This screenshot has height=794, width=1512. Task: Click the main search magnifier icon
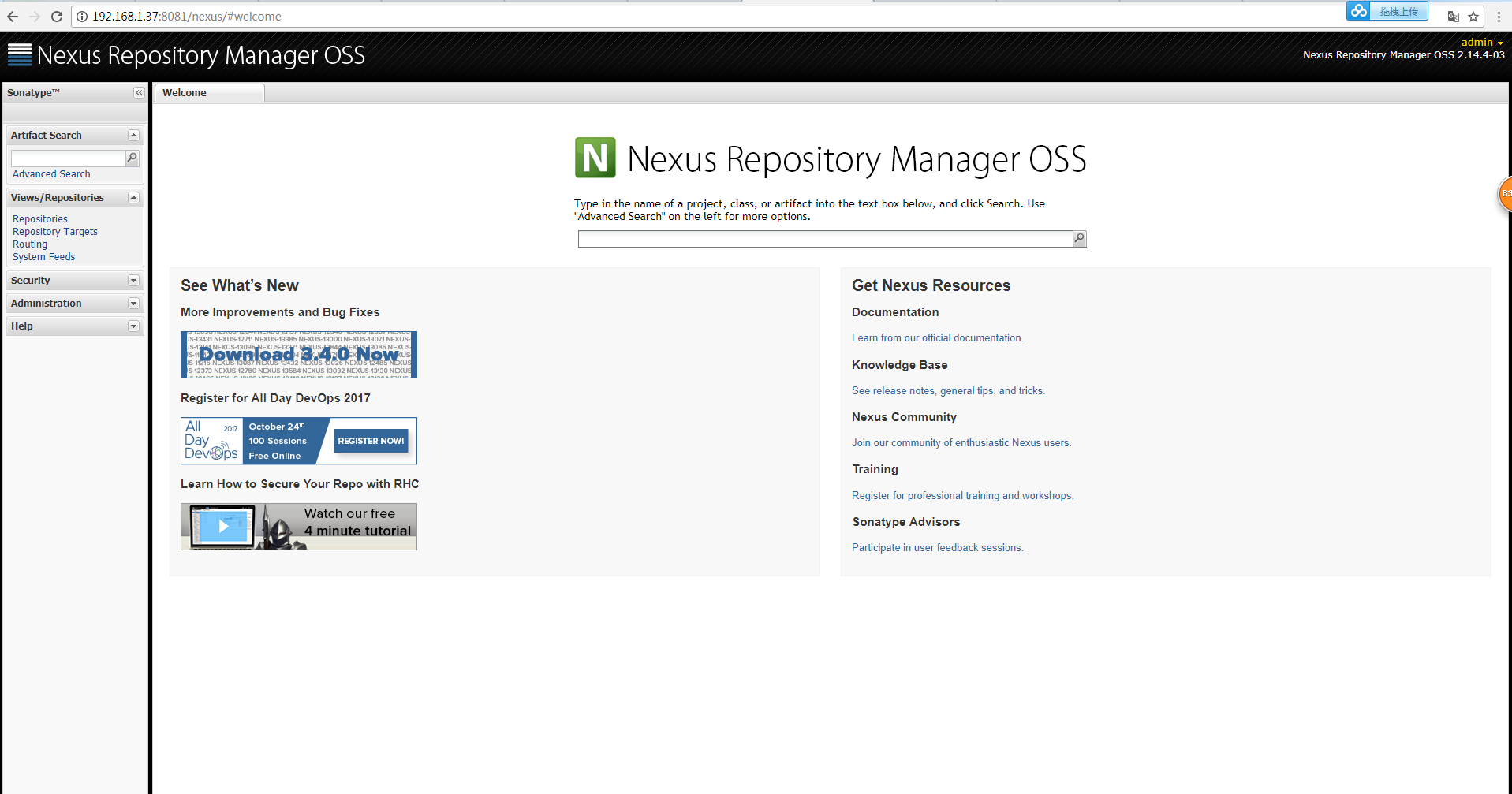1080,238
